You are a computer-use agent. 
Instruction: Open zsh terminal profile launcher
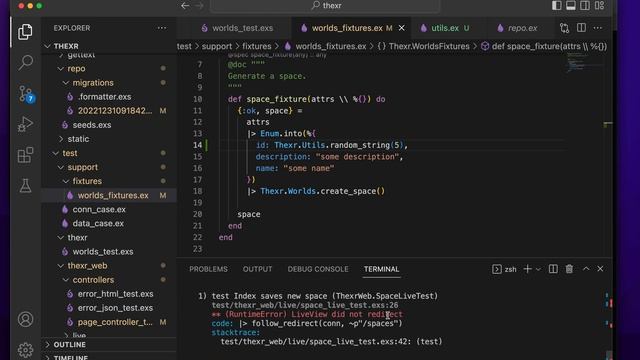504,269
